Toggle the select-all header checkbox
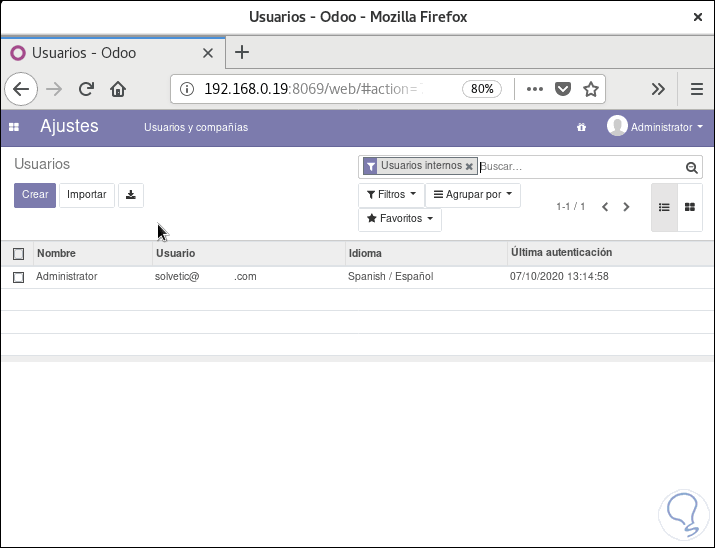This screenshot has height=548, width=715. point(18,254)
